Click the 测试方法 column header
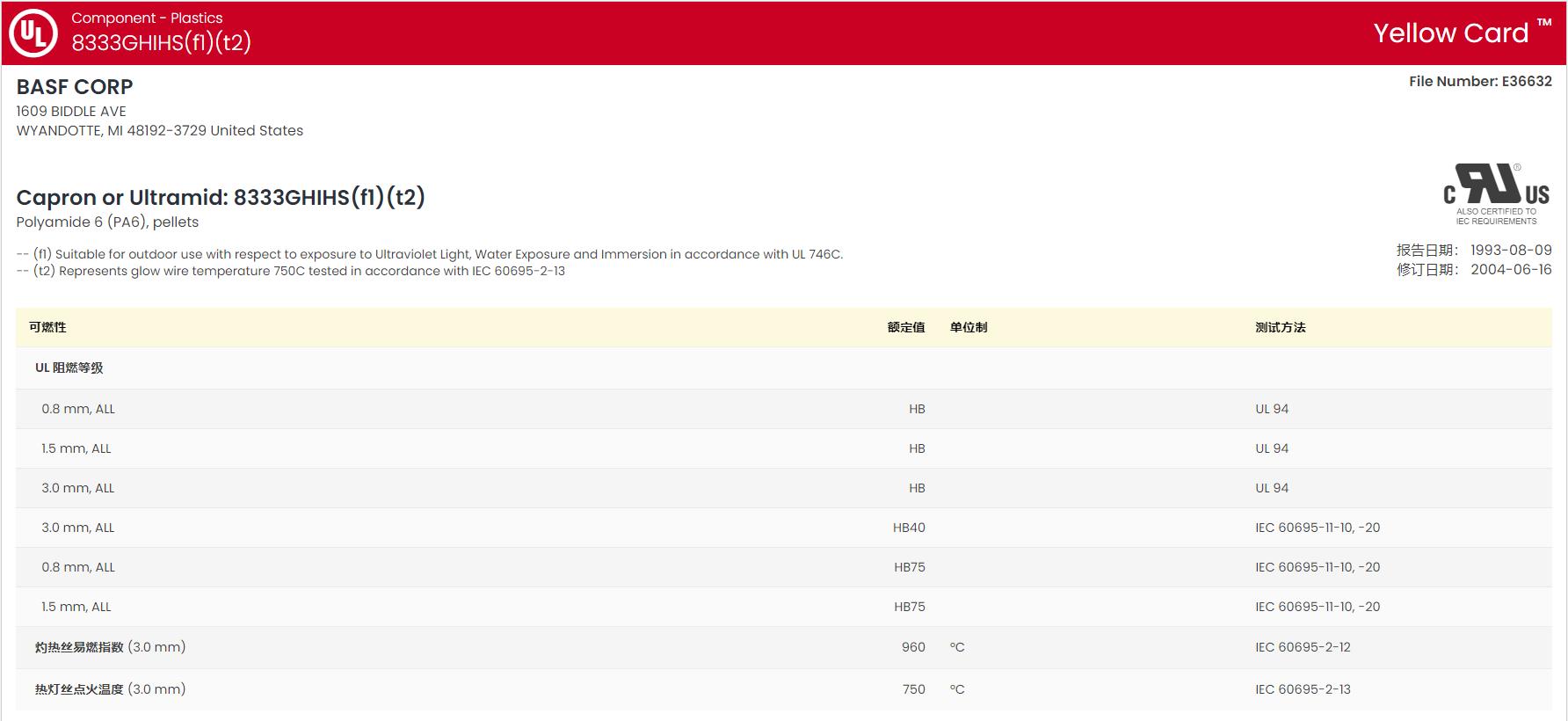Image resolution: width=1568 pixels, height=721 pixels. pos(1281,327)
